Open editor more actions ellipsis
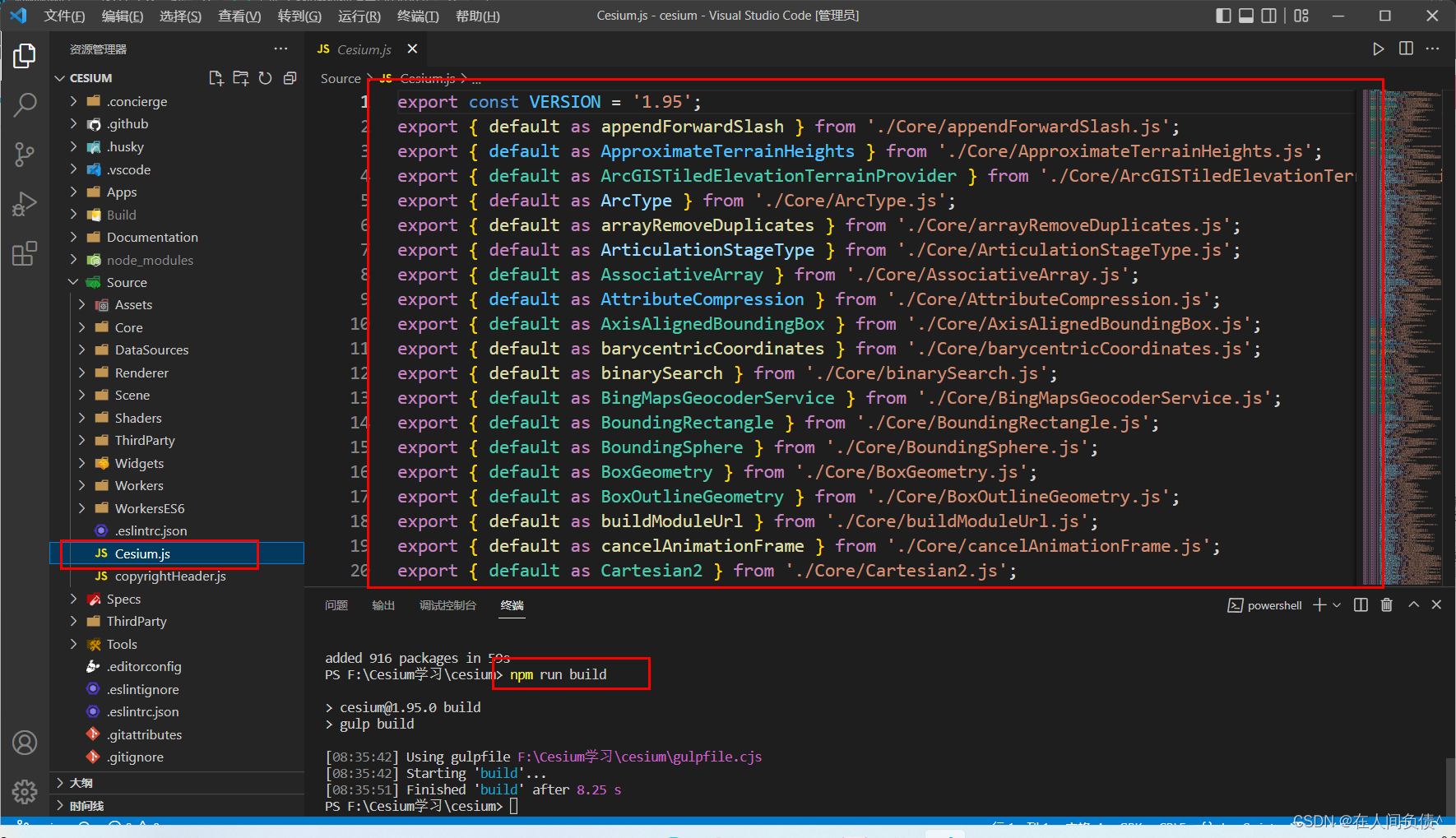1456x838 pixels. (x=1433, y=49)
